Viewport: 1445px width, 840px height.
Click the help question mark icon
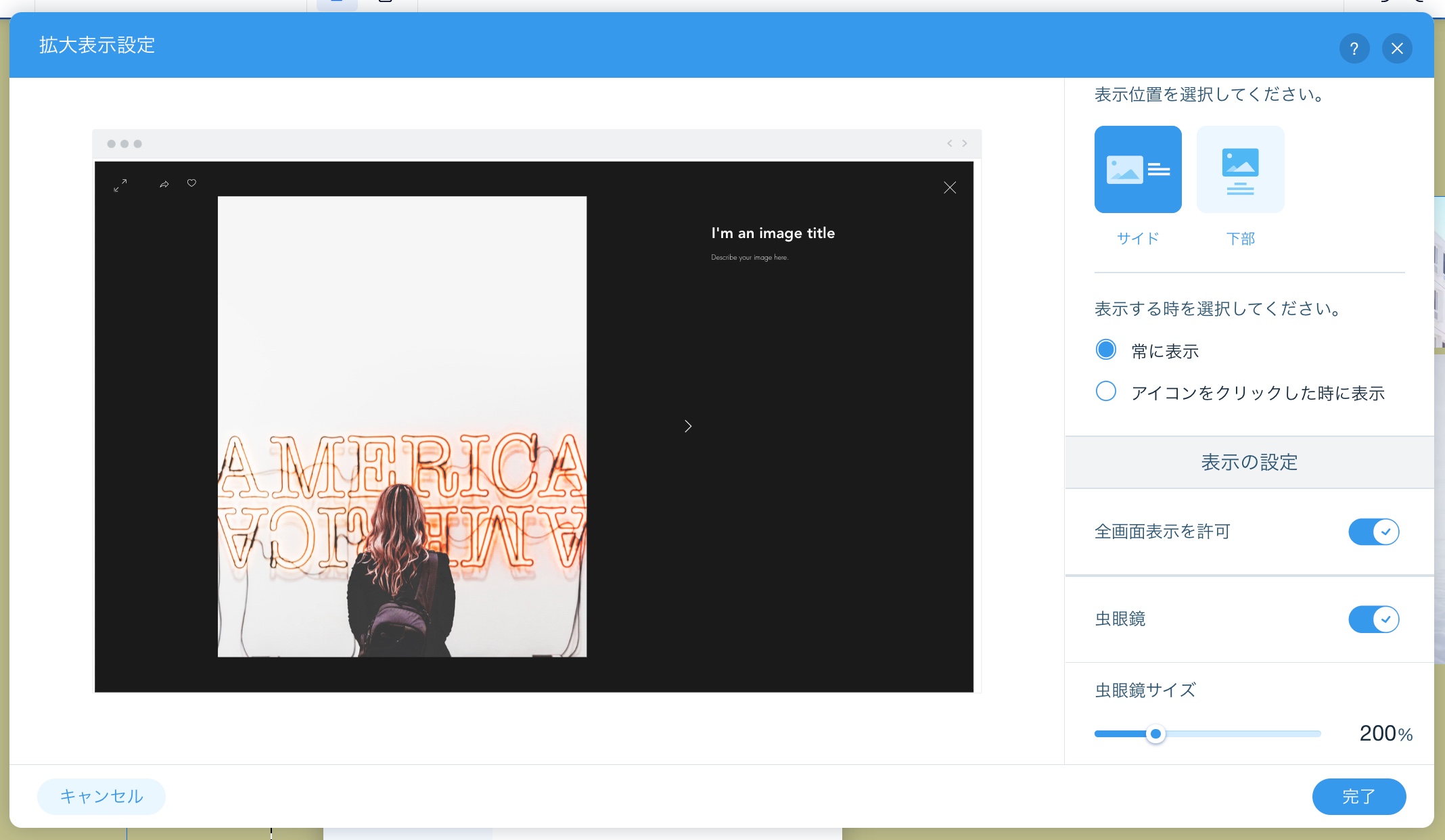point(1353,47)
